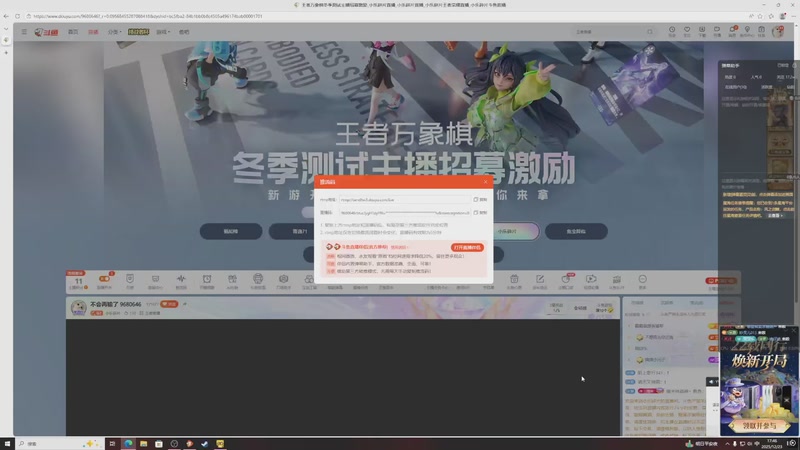Viewport: 800px width, 450px height.
Task: Open File Explorer from the taskbar
Action: tap(143, 444)
